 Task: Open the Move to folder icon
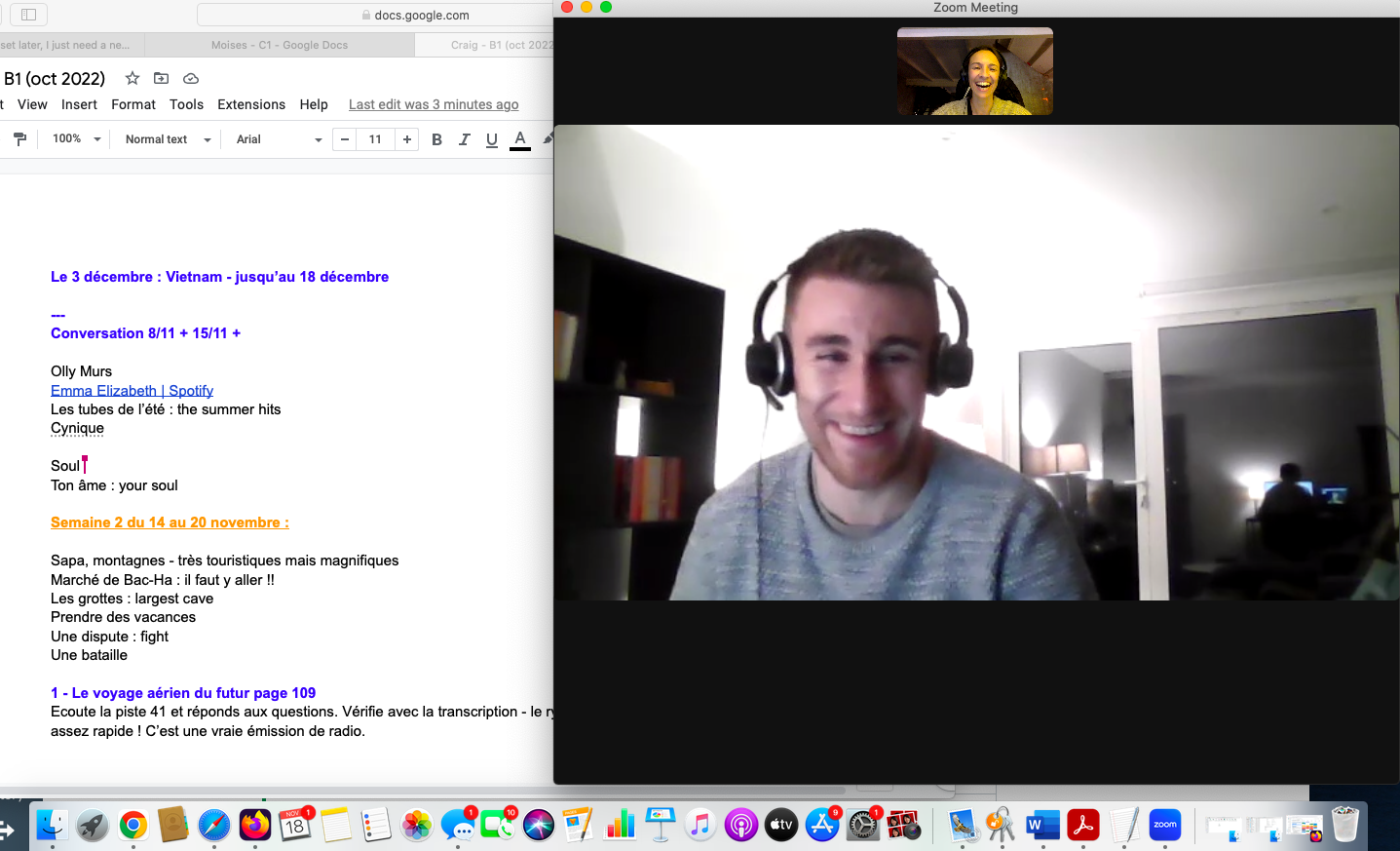161,78
